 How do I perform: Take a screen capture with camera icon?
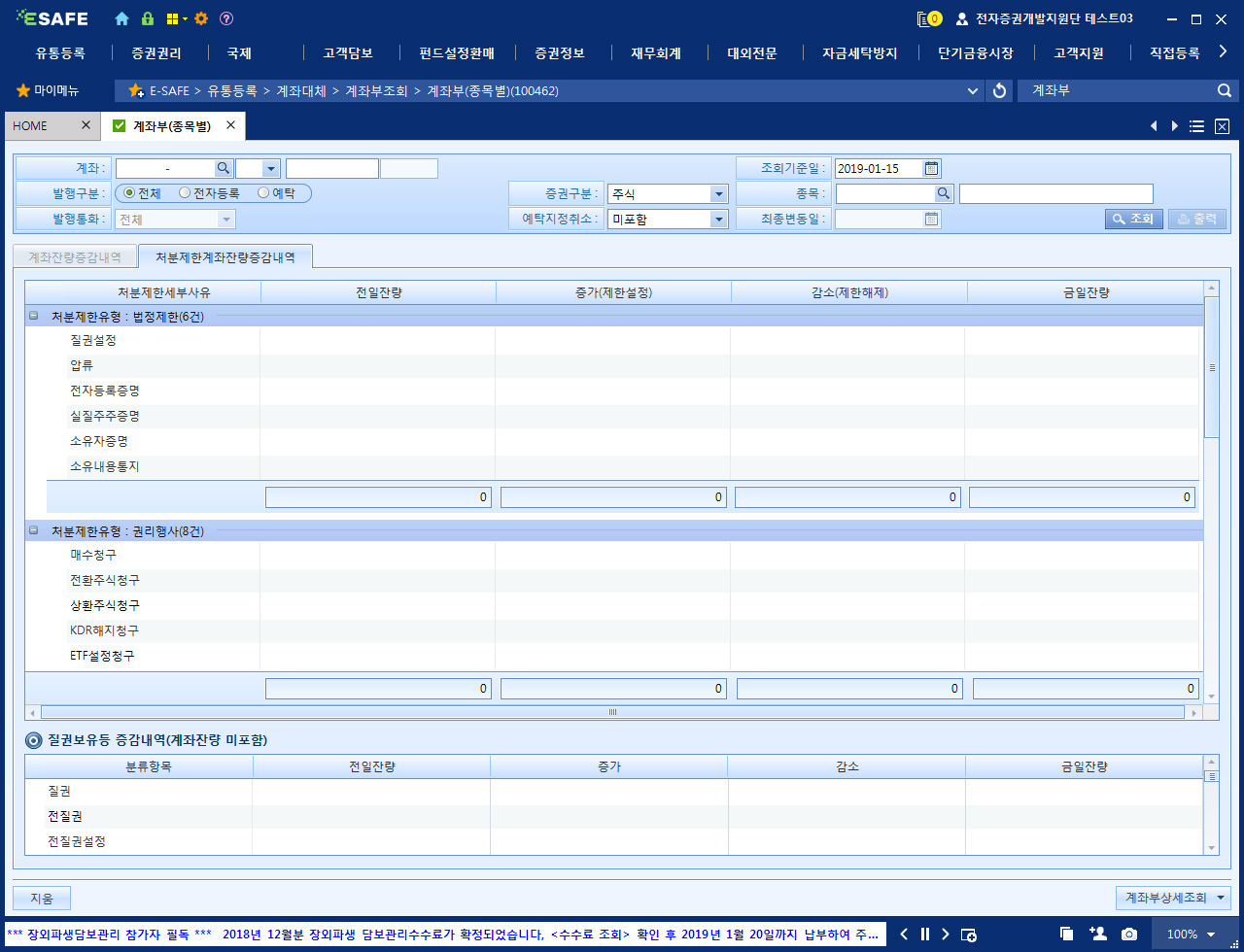coord(1129,935)
